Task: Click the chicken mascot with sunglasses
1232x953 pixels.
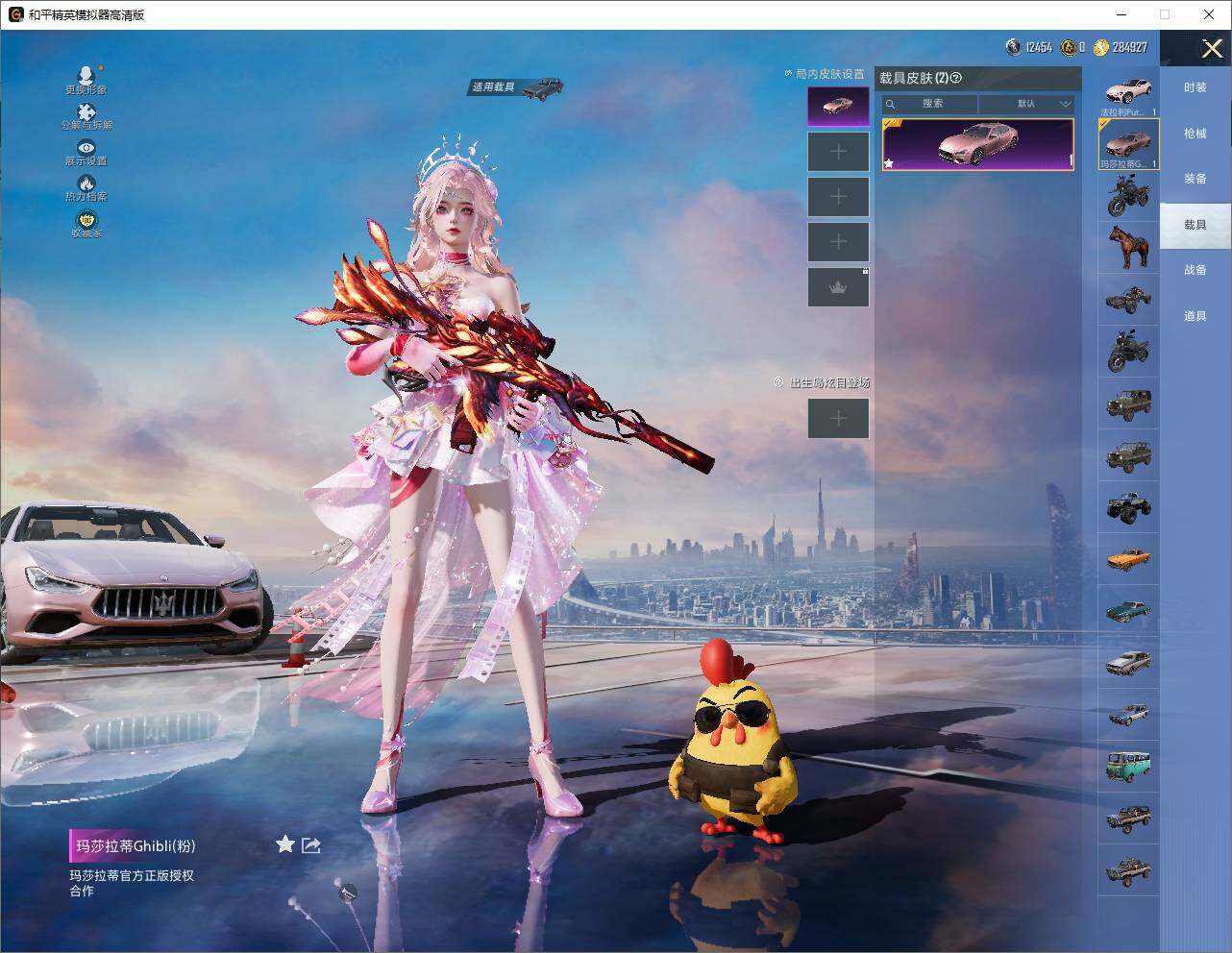Action: (x=734, y=740)
